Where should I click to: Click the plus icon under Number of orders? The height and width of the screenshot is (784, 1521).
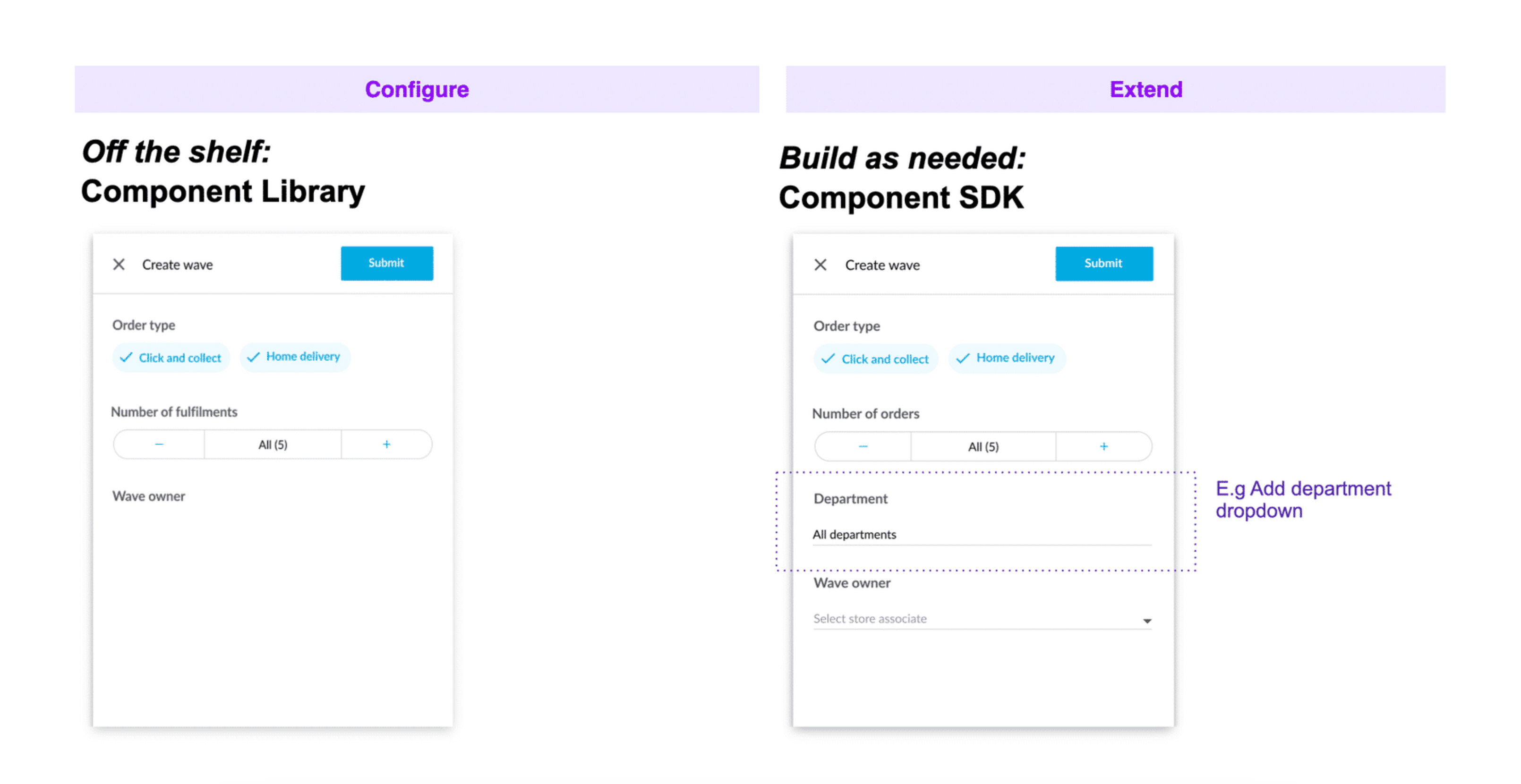click(x=1103, y=446)
